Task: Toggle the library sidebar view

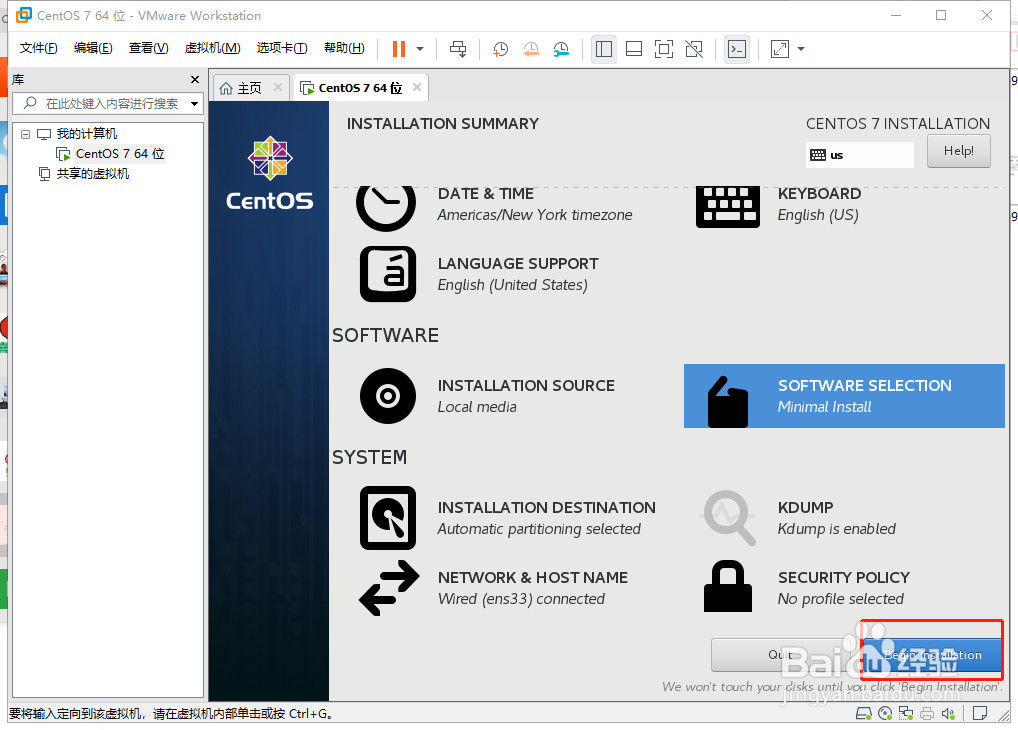Action: (x=604, y=49)
